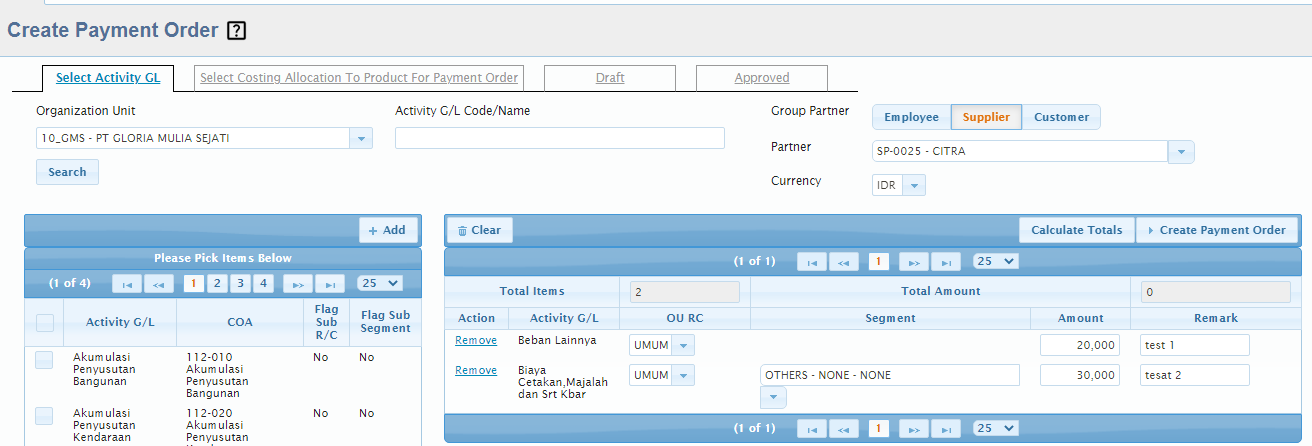
Task: Open the help question mark icon
Action: click(236, 31)
